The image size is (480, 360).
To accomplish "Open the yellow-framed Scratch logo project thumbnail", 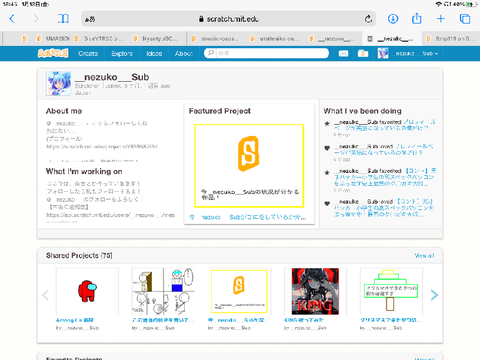I will click(239, 291).
